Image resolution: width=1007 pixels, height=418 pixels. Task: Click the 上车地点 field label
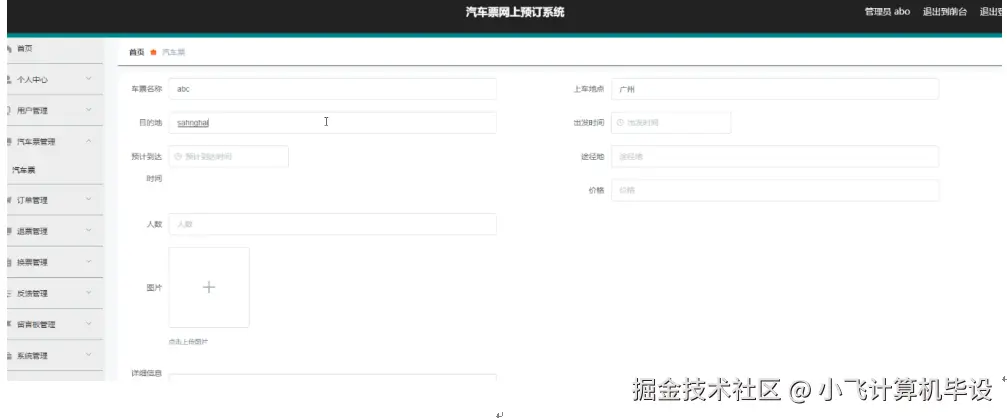(589, 89)
